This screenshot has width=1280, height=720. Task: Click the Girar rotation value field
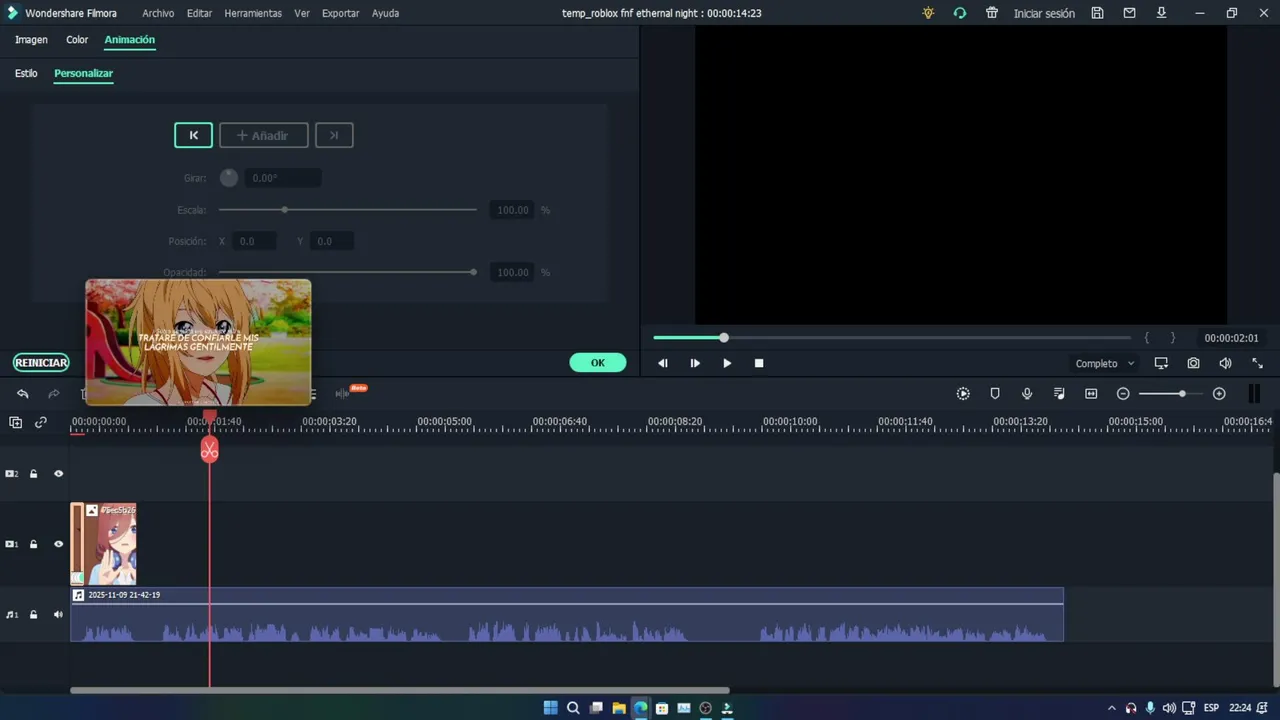click(283, 178)
